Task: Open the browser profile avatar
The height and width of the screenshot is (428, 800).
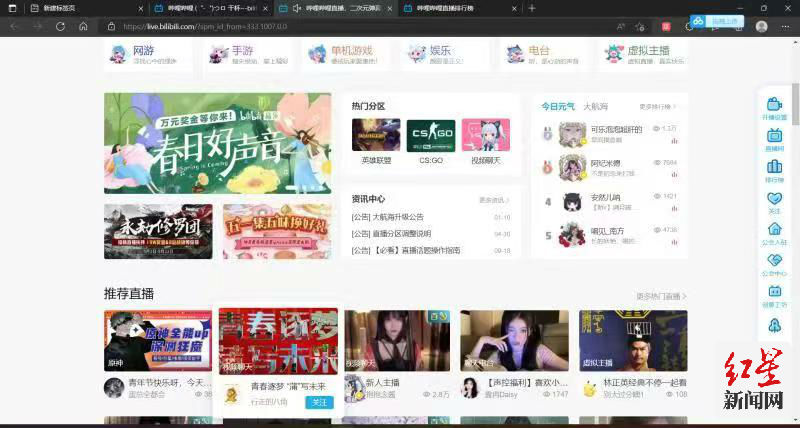Action: click(761, 27)
